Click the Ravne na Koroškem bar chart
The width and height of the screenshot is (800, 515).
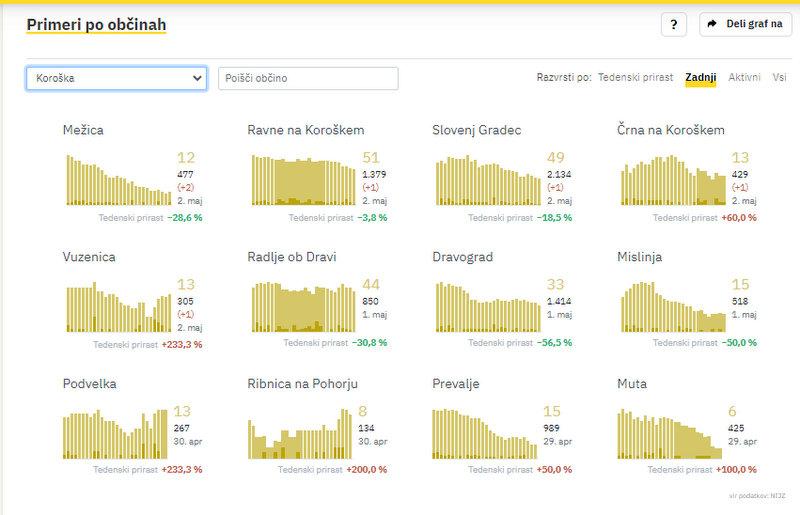303,179
